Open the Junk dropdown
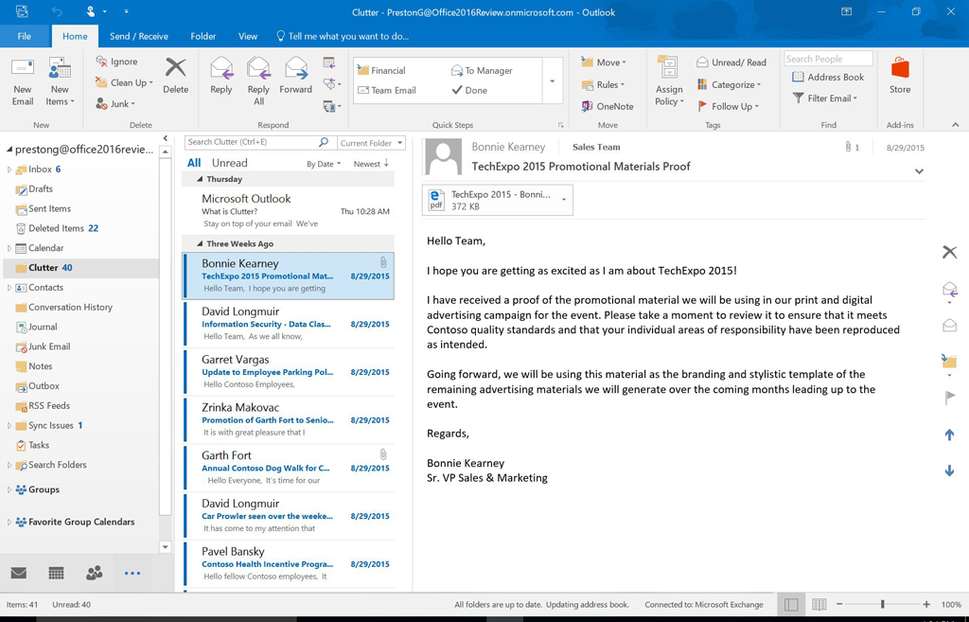Screen dimensions: 969x622 point(115,104)
